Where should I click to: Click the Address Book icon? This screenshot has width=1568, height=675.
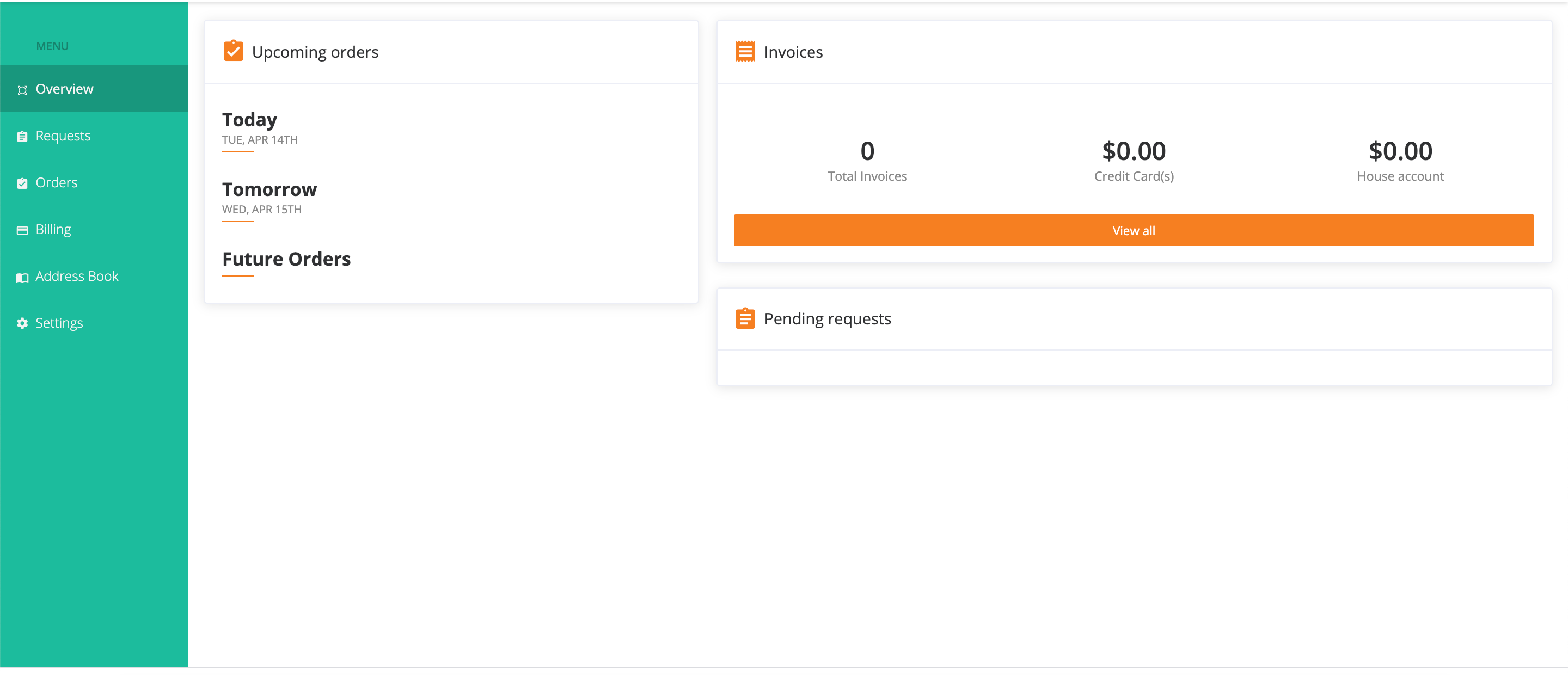click(x=22, y=278)
